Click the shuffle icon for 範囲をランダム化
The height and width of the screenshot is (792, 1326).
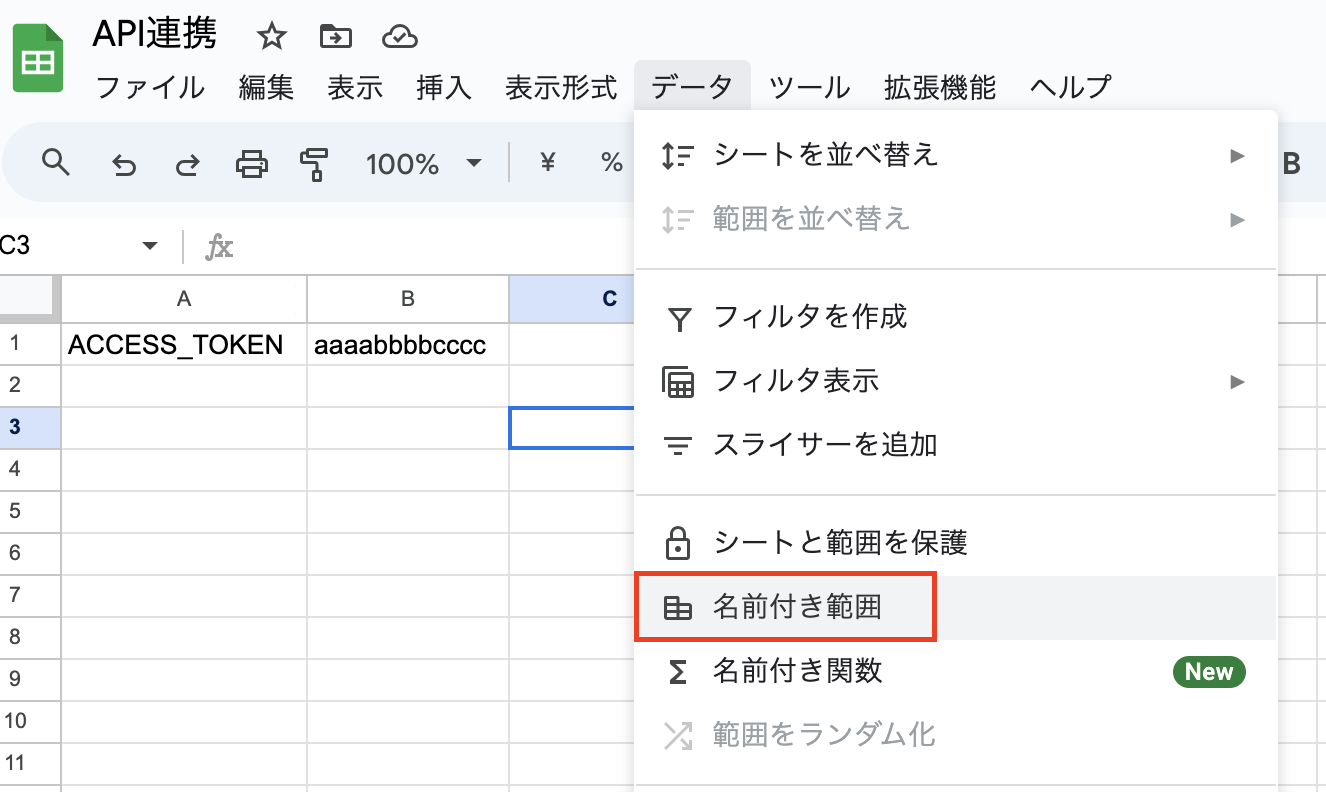pyautogui.click(x=678, y=736)
